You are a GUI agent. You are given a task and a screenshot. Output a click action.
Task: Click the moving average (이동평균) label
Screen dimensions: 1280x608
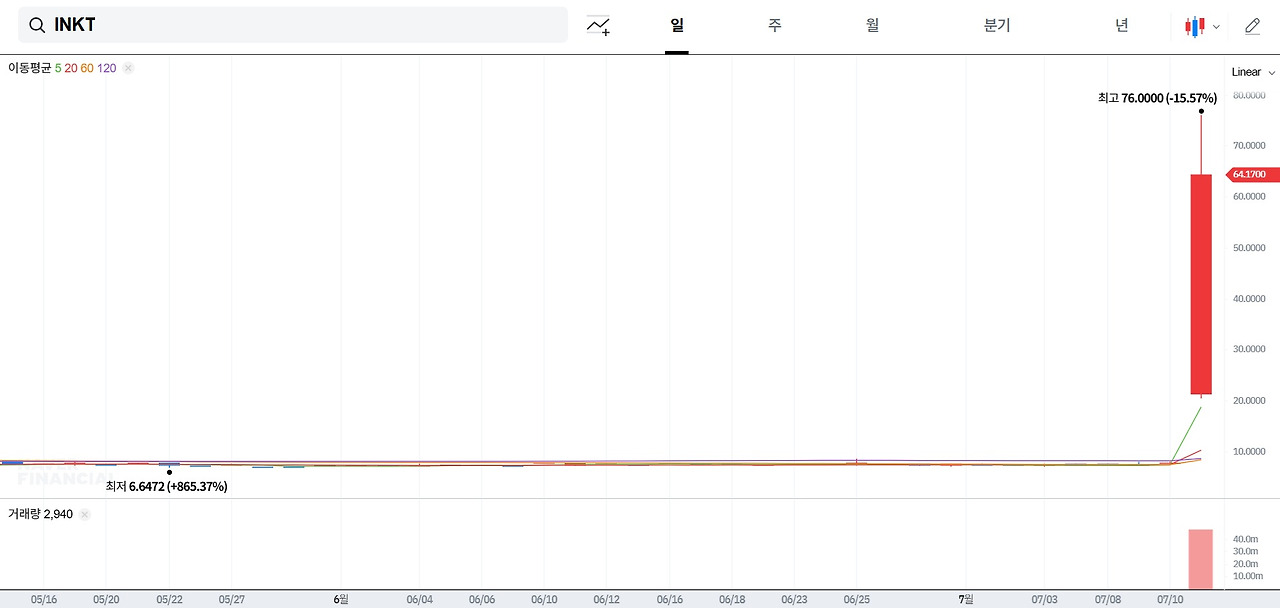29,68
